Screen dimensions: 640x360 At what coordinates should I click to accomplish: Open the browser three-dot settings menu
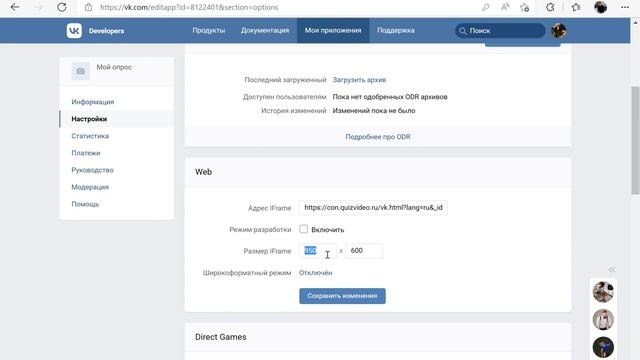pyautogui.click(x=625, y=7)
